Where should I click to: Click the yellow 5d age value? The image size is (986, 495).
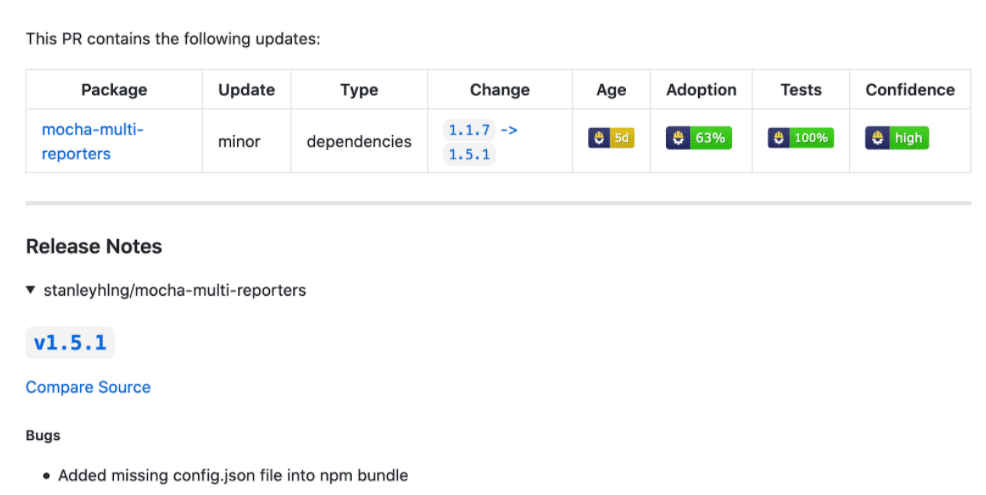pos(622,138)
